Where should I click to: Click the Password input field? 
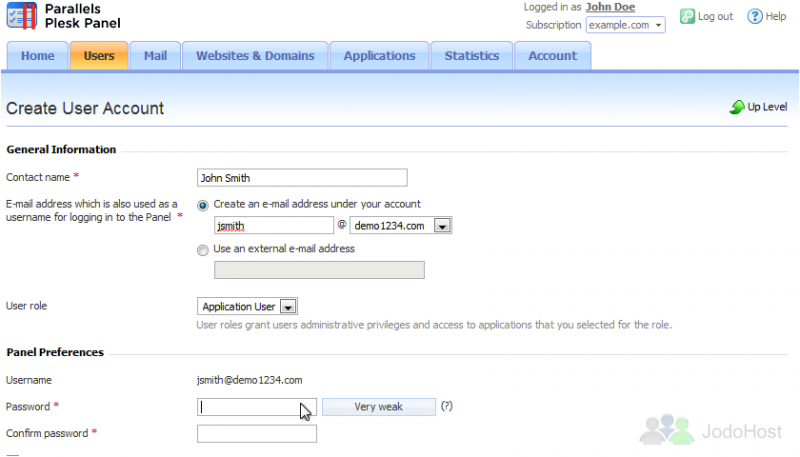(x=257, y=407)
